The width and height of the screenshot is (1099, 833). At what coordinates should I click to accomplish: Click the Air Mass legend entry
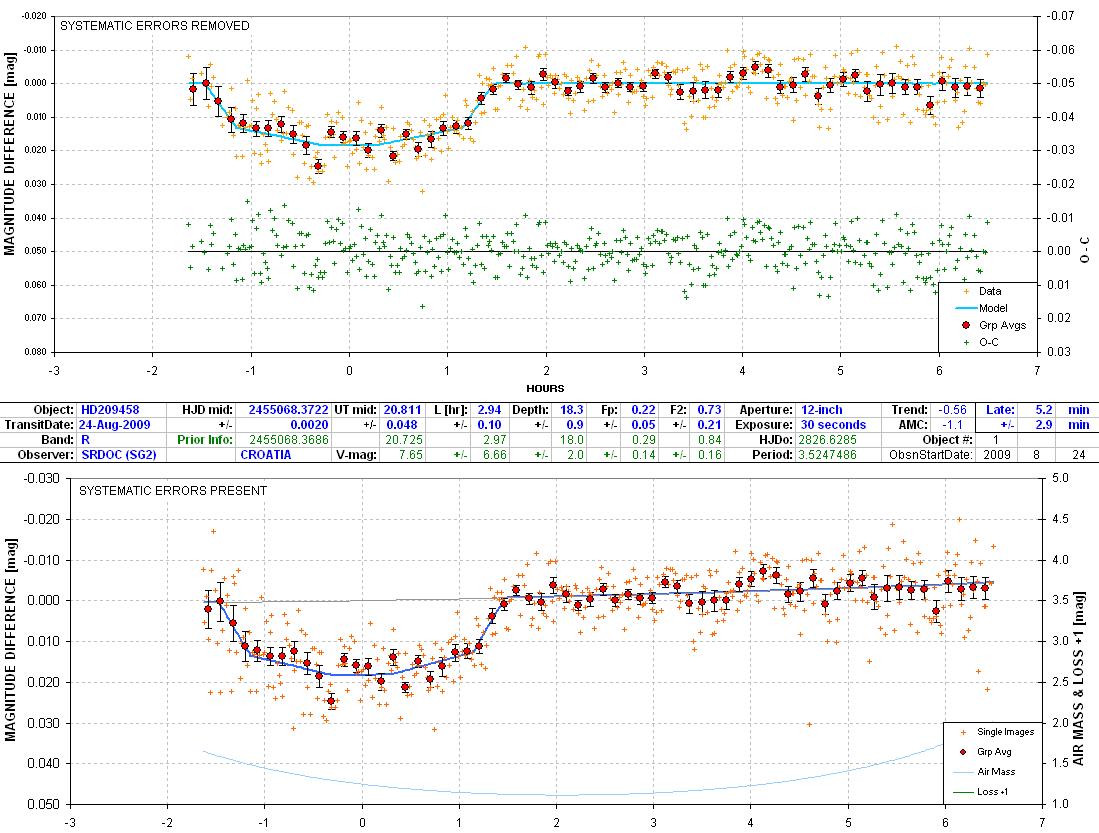pos(985,772)
